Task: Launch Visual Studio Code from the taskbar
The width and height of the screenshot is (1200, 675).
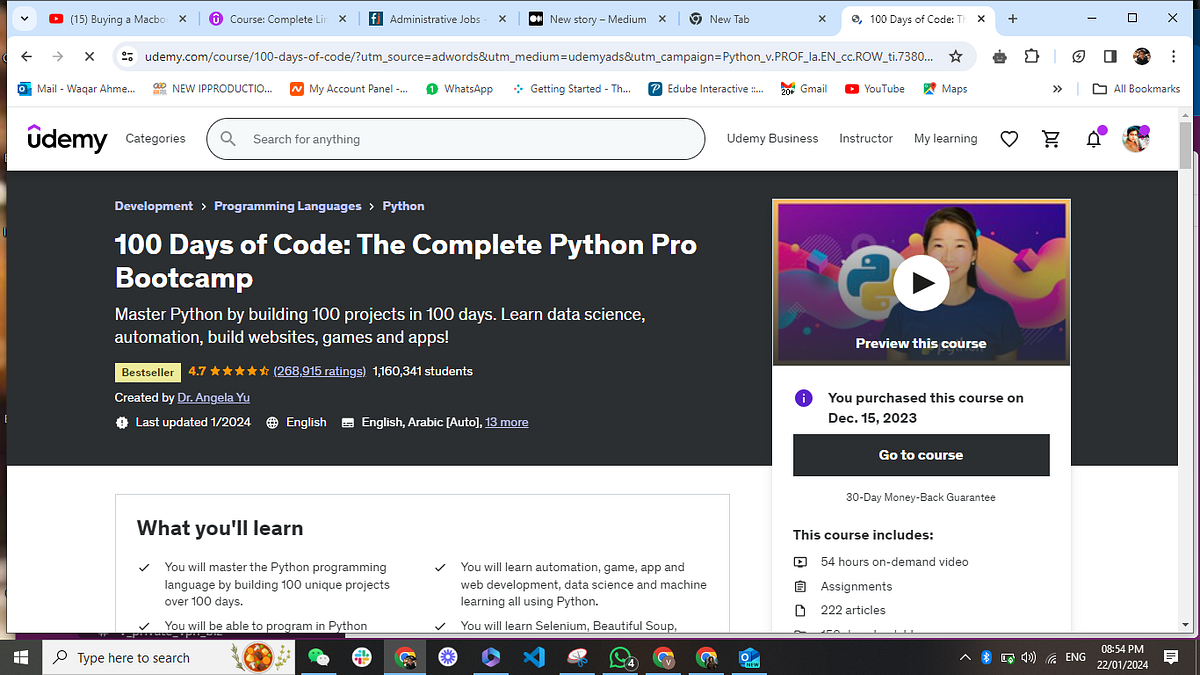Action: 534,657
